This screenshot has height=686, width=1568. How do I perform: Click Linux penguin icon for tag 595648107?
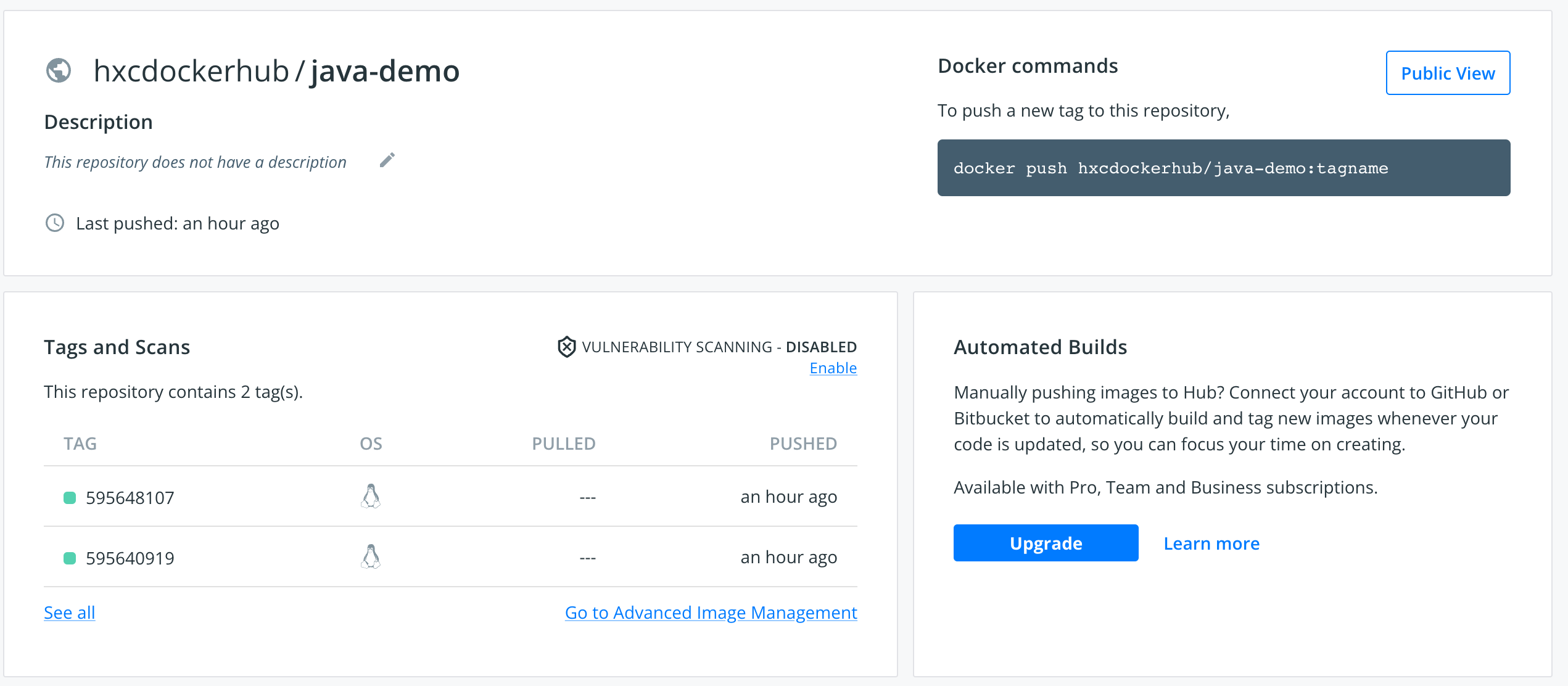pyautogui.click(x=371, y=496)
